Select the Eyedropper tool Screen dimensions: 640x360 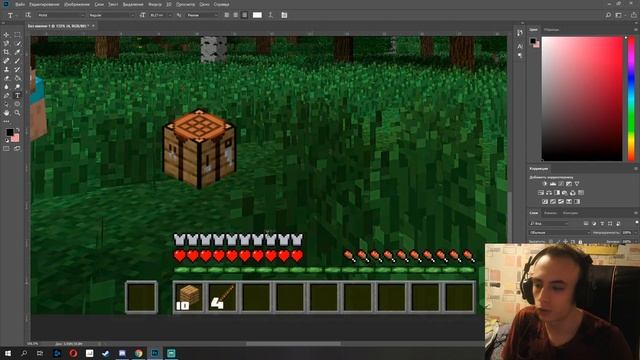[x=17, y=52]
